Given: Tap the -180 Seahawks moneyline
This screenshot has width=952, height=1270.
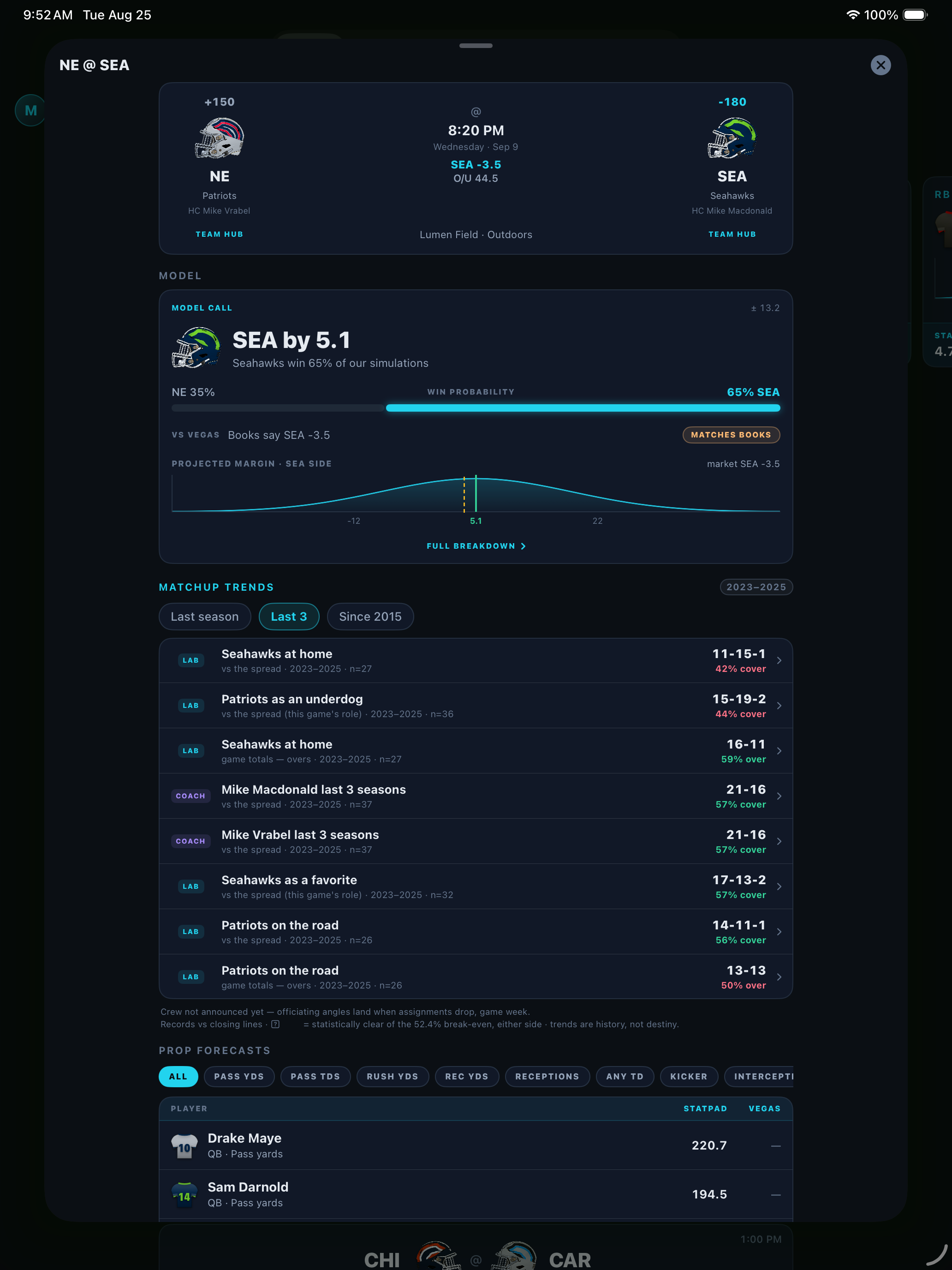Looking at the screenshot, I should (x=732, y=102).
